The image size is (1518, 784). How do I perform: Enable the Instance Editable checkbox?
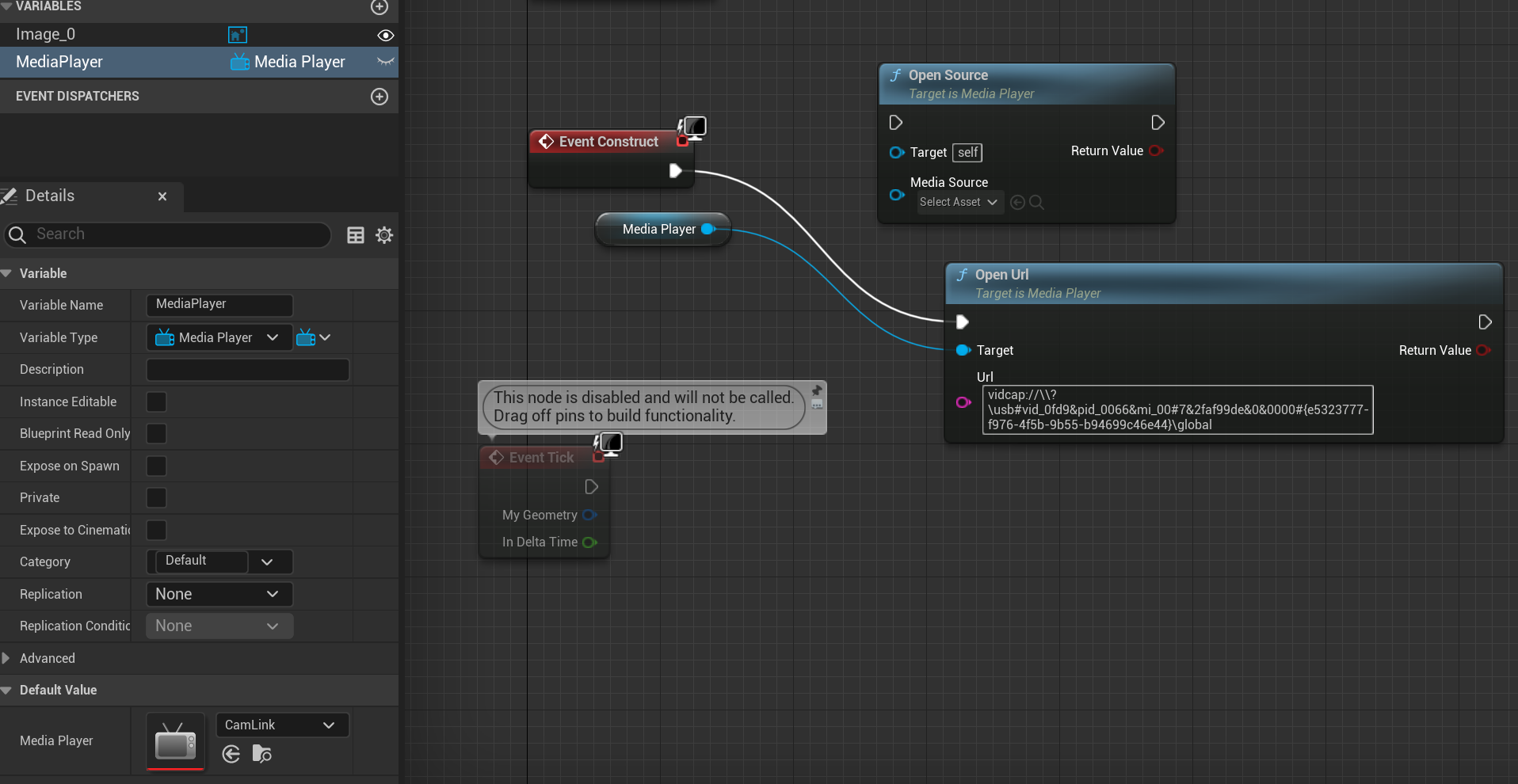pos(157,402)
